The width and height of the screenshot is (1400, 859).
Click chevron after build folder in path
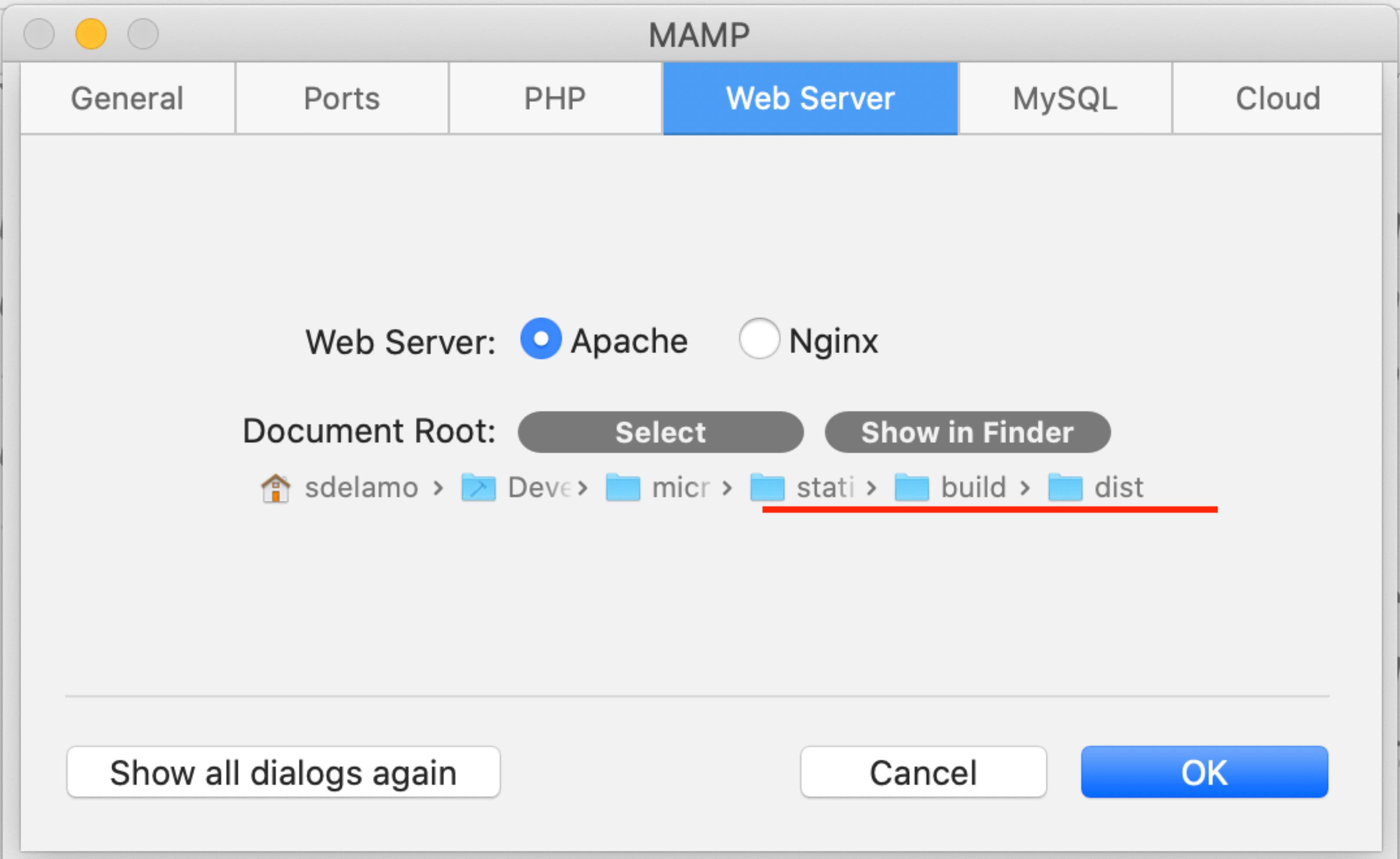tap(1024, 488)
